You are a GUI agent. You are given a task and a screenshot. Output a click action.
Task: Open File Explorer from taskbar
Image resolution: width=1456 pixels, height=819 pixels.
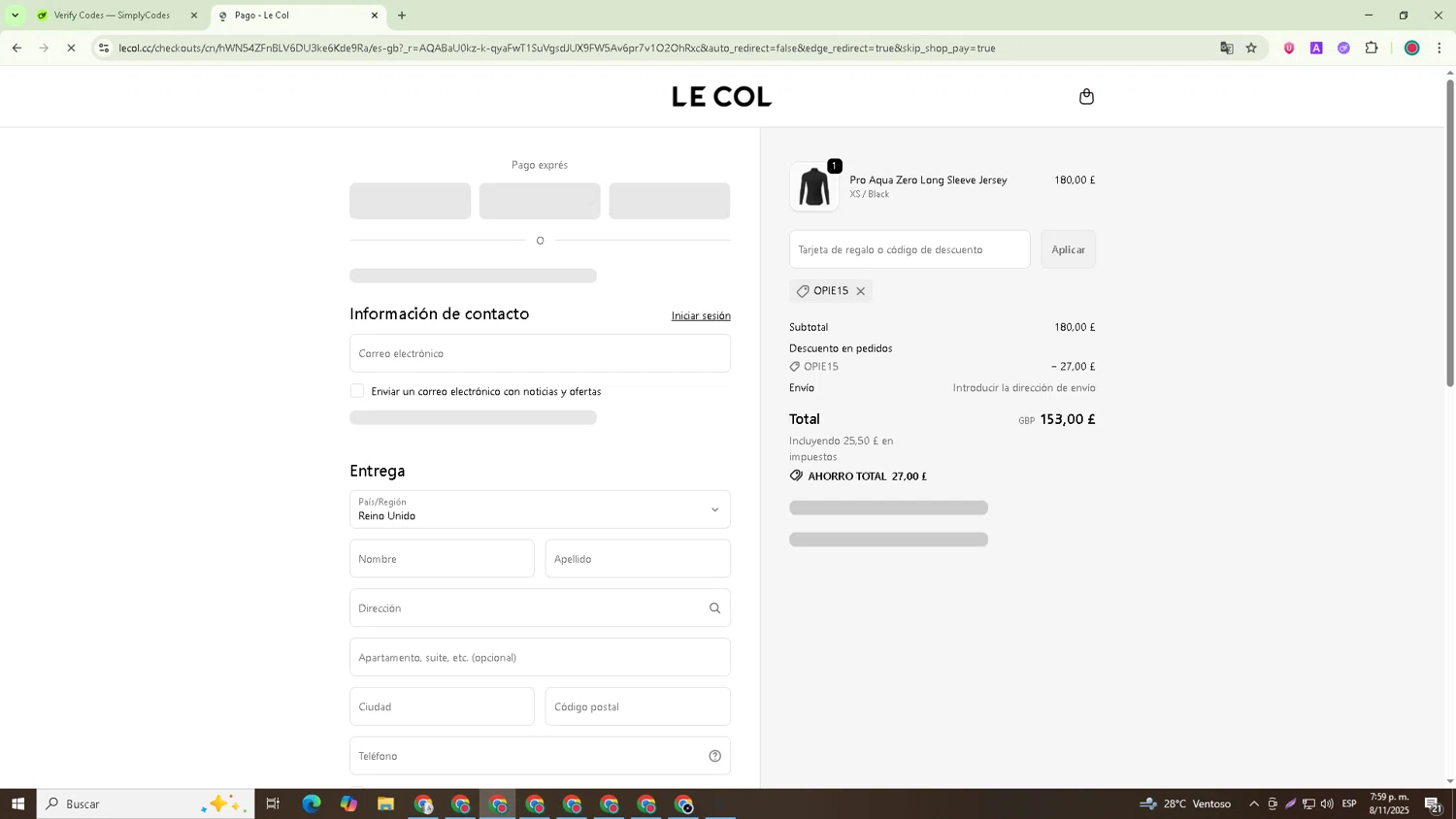point(385,803)
